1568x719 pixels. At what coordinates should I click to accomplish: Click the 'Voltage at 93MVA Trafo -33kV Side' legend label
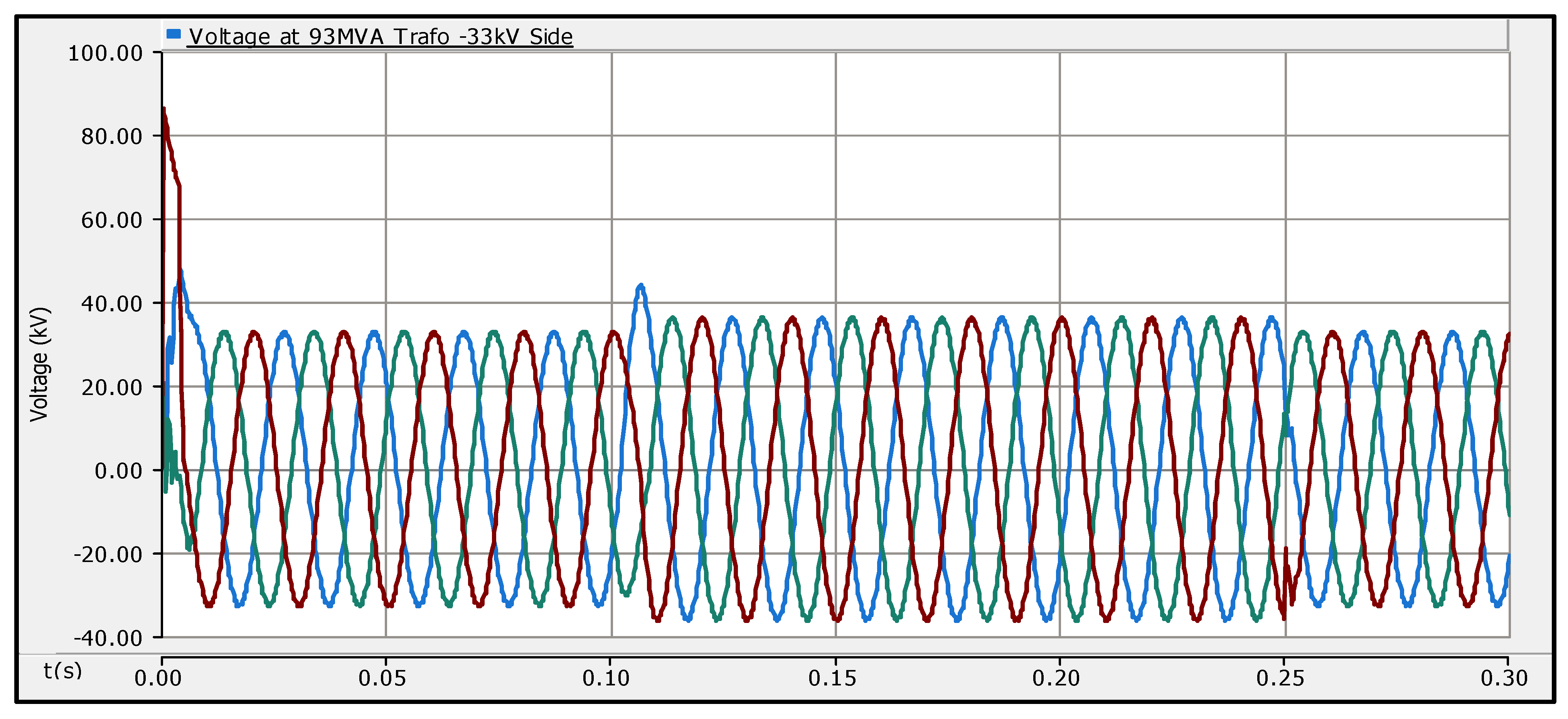381,37
